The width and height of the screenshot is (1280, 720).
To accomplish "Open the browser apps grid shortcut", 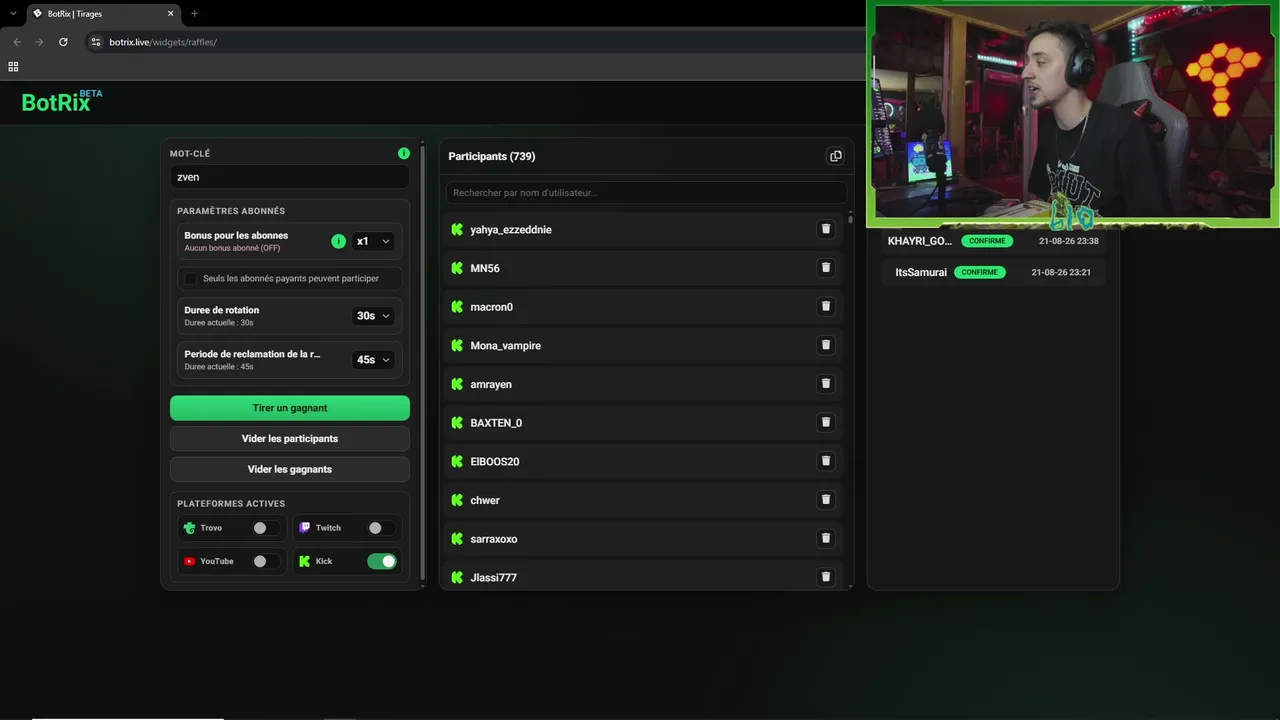I will coord(13,67).
